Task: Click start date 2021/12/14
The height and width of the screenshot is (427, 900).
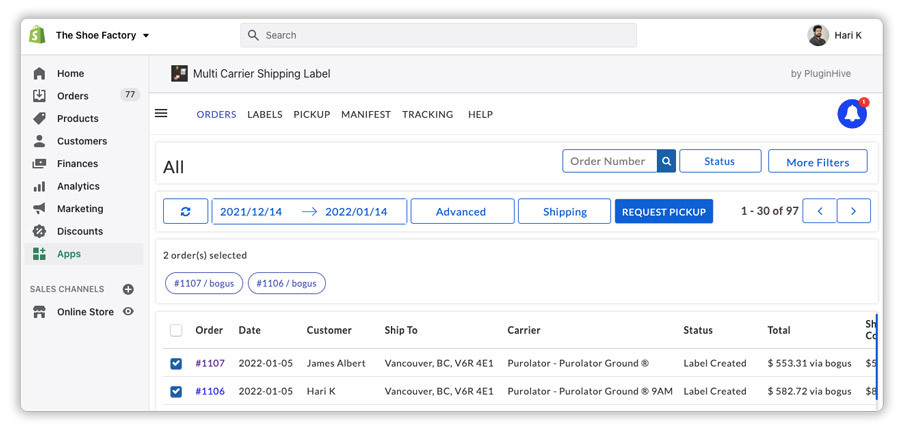Action: point(251,211)
